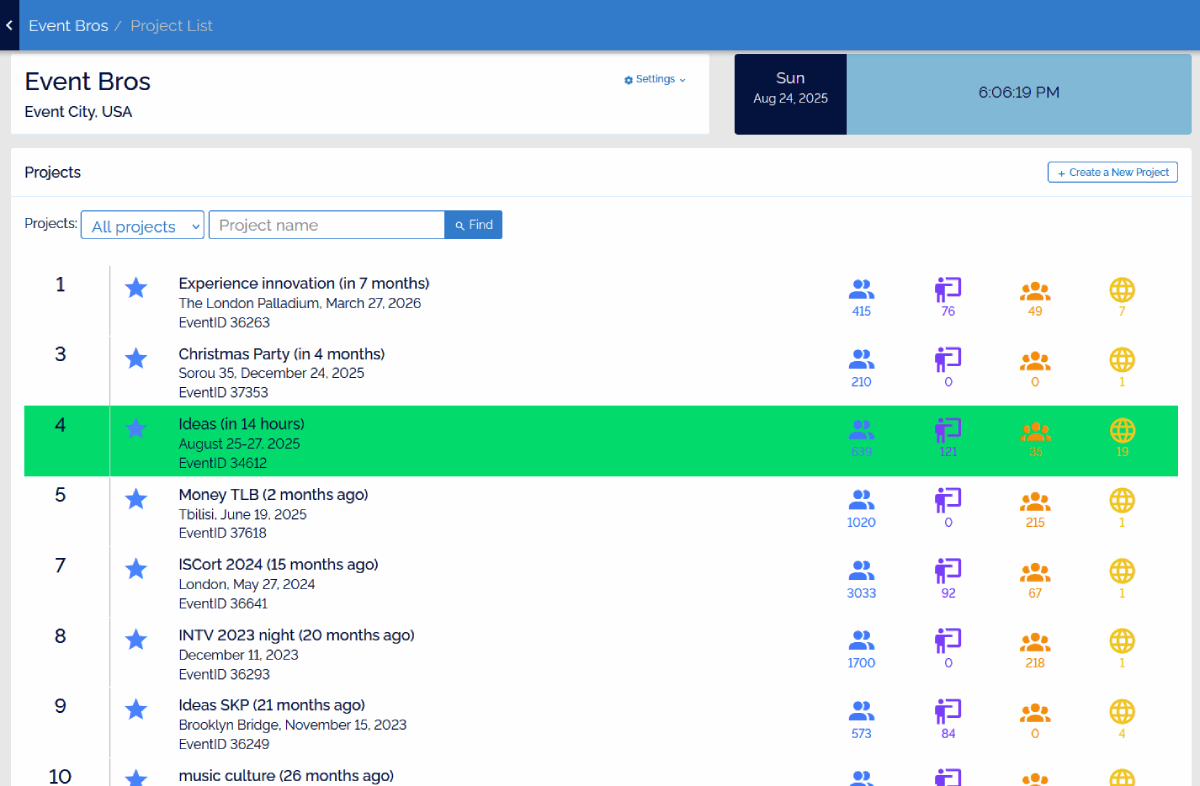Click globe icon in highlighted Ideas row
1200x786 pixels.
[x=1122, y=431]
